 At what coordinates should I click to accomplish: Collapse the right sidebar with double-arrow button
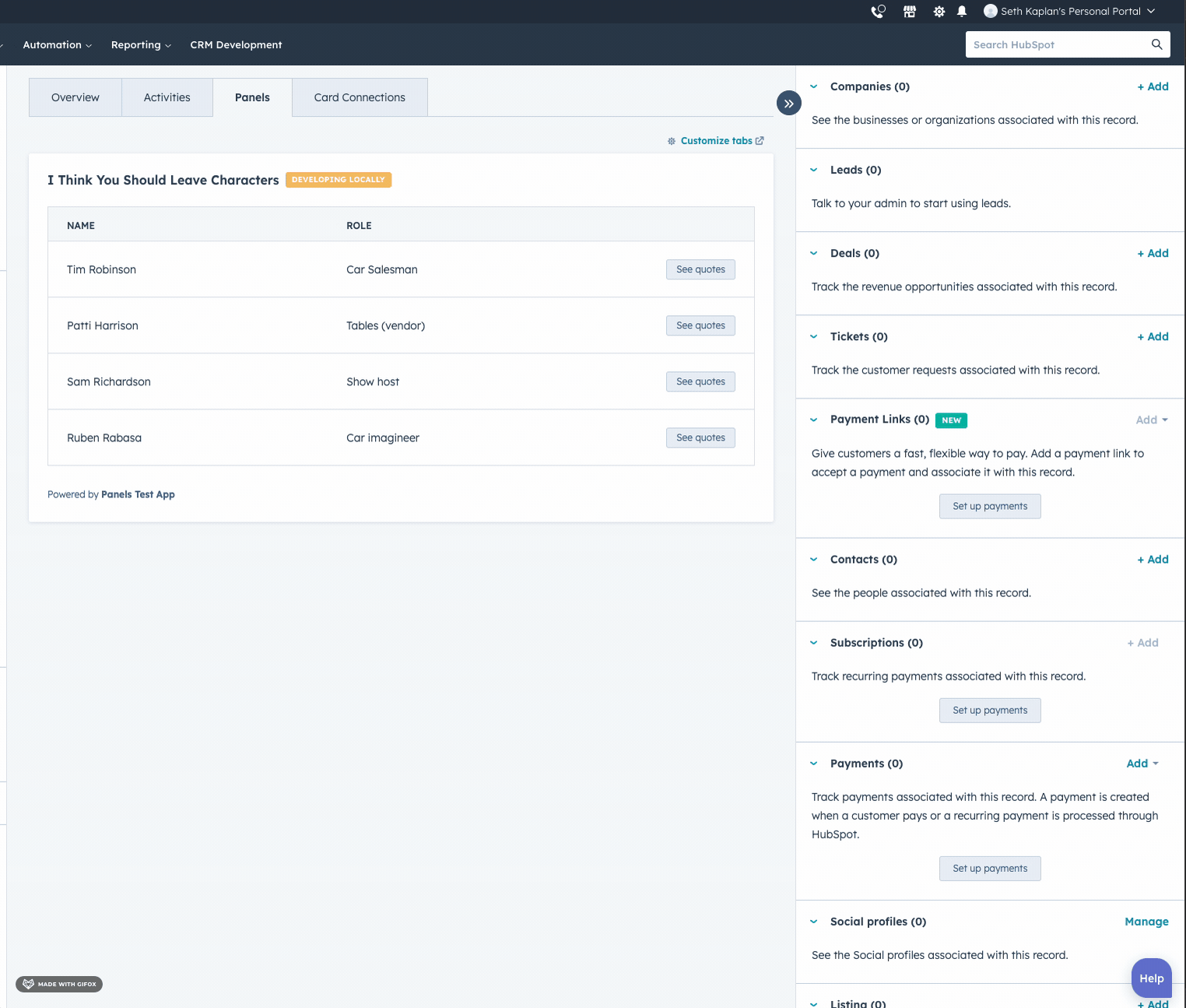tap(788, 103)
